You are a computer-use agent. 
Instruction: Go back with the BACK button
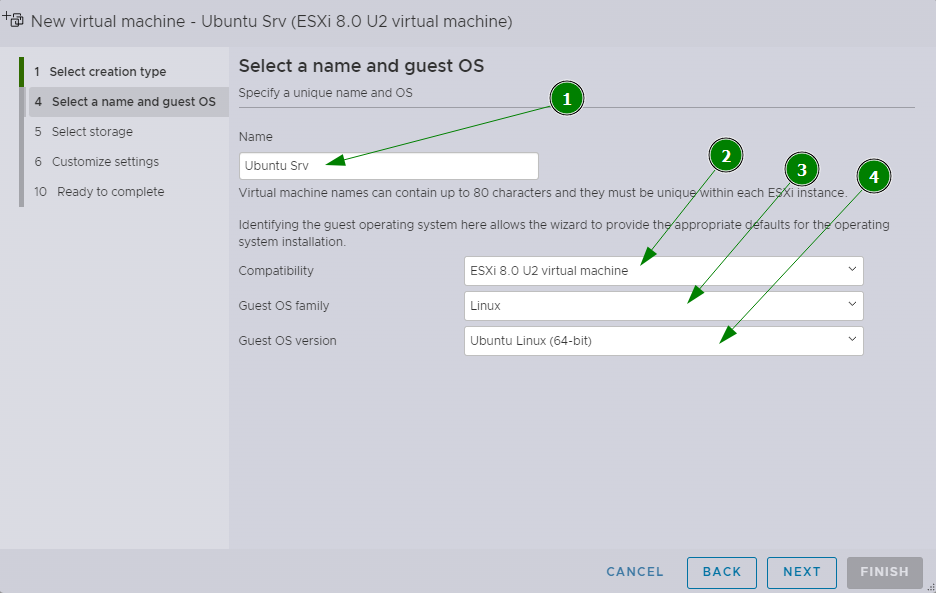pos(722,573)
